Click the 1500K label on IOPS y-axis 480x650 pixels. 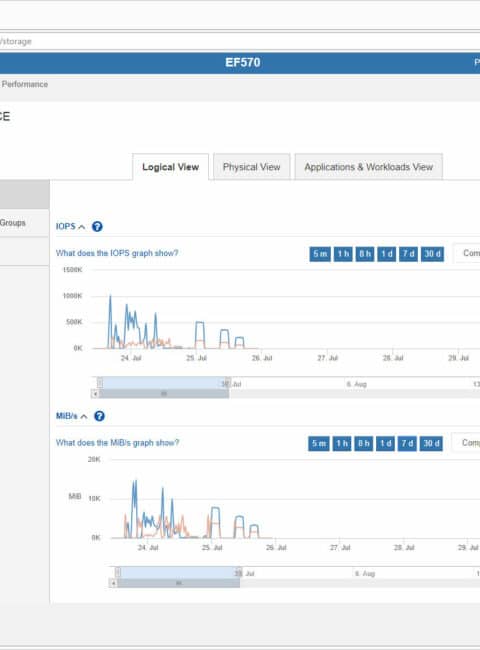73,270
